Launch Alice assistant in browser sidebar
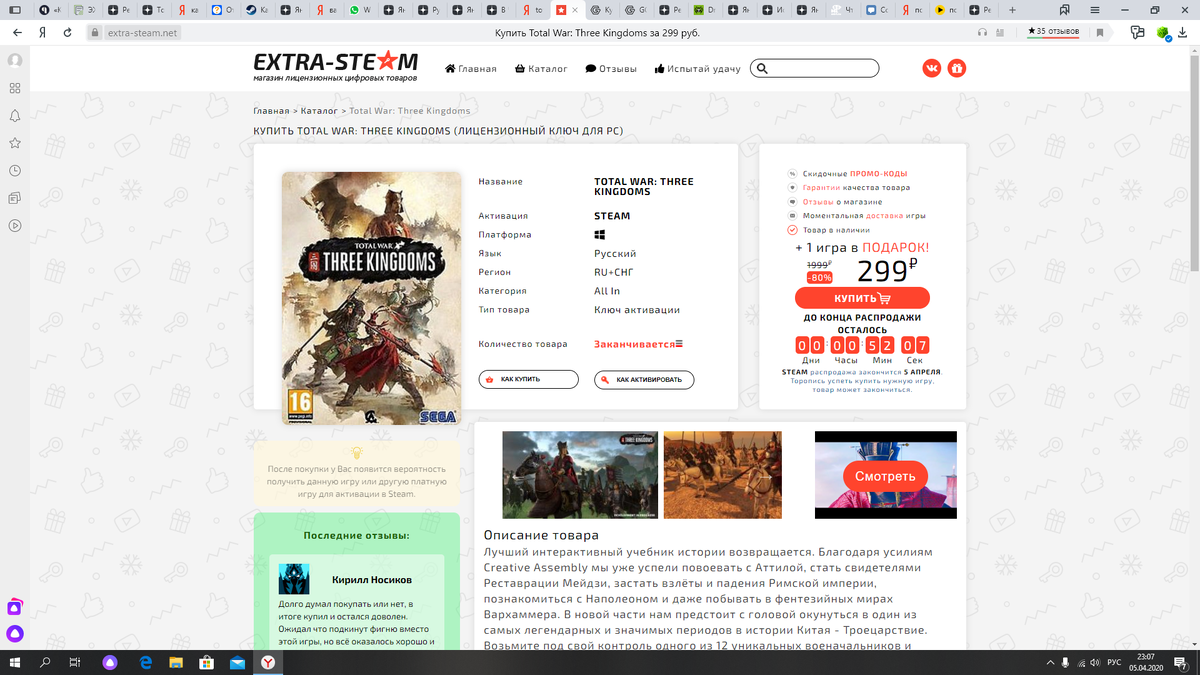This screenshot has width=1200, height=675. click(x=15, y=633)
